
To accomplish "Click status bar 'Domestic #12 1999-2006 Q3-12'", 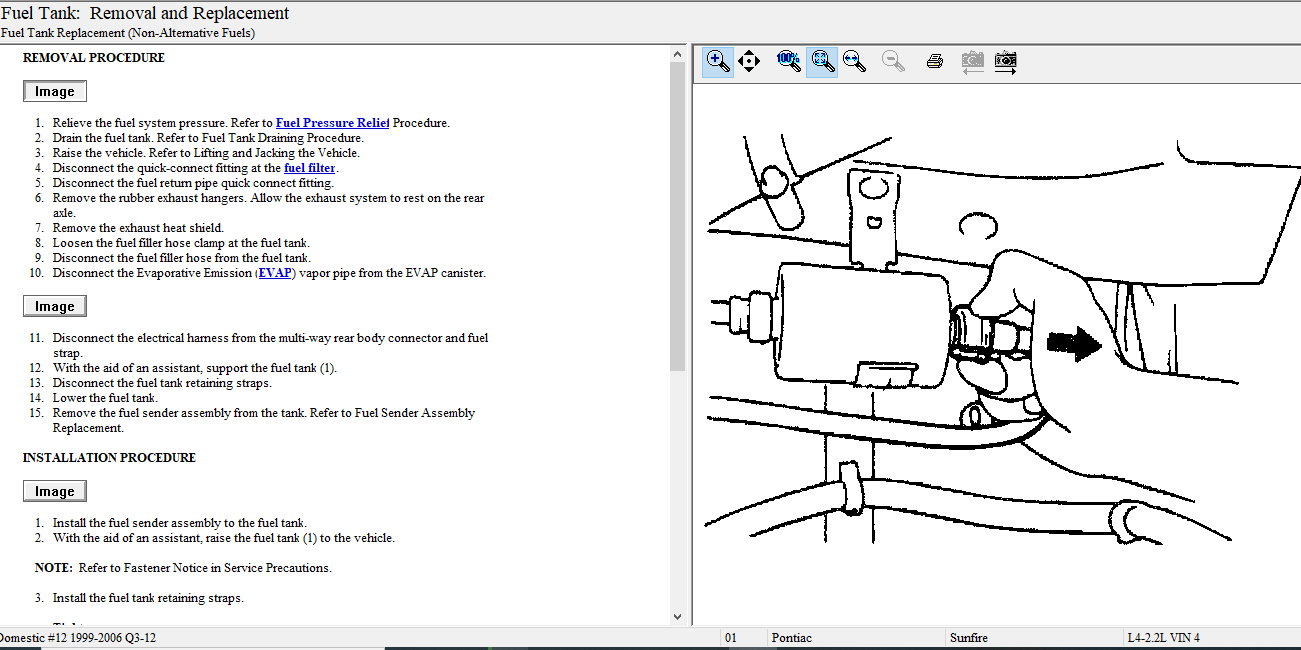I will click(x=78, y=638).
